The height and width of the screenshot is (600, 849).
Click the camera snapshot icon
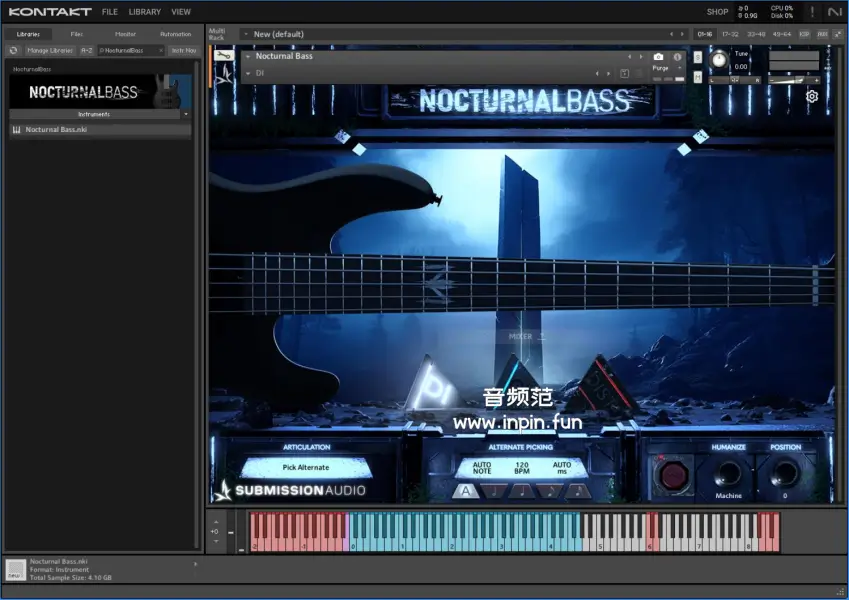click(x=658, y=57)
